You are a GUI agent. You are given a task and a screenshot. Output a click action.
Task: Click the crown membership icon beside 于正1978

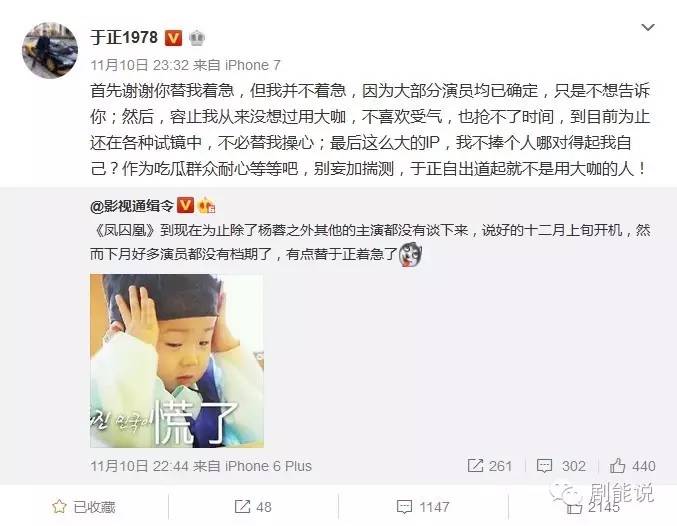(197, 38)
